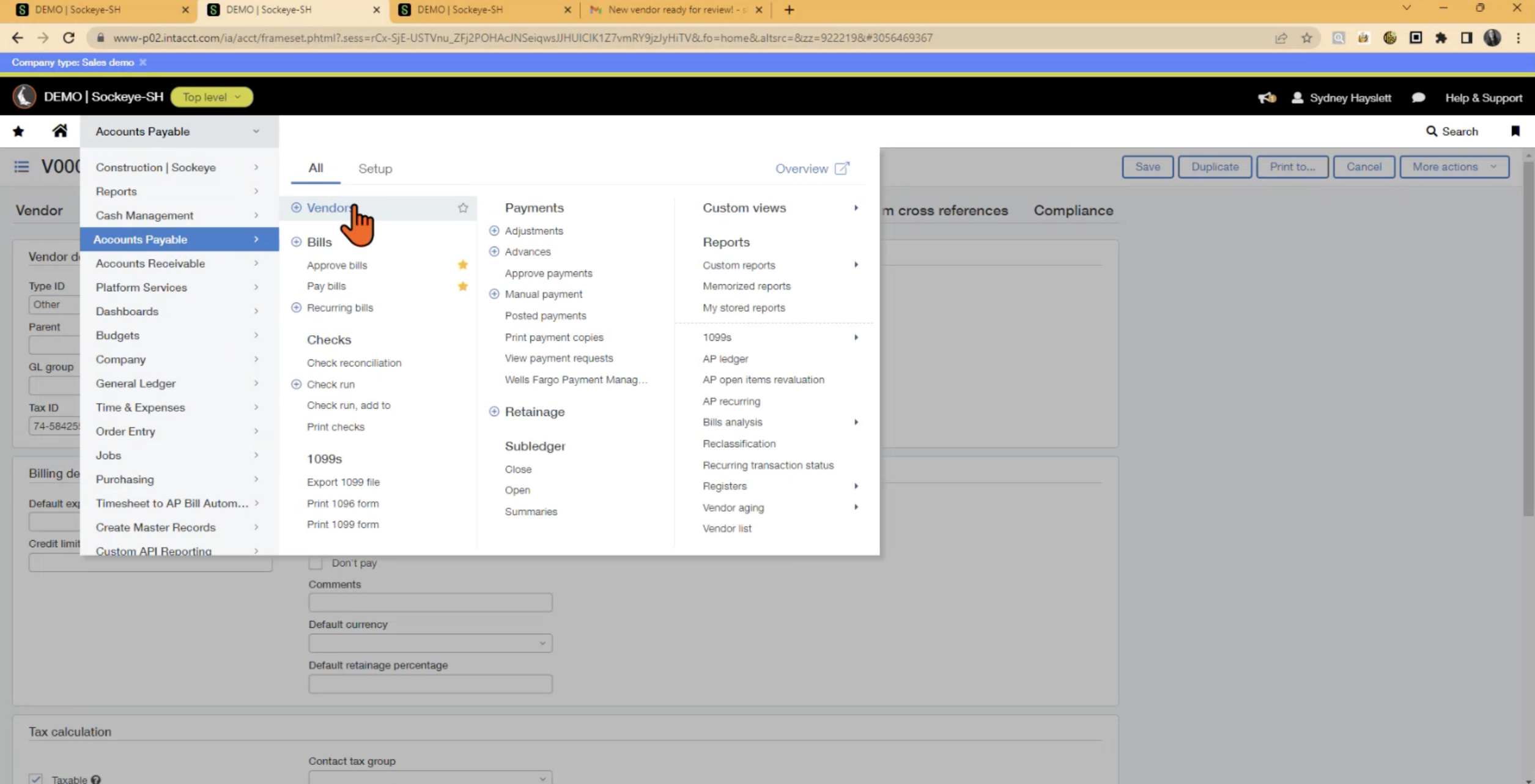This screenshot has width=1535, height=784.
Task: Open the hamburger list menu beside vendor ID
Action: coord(21,166)
